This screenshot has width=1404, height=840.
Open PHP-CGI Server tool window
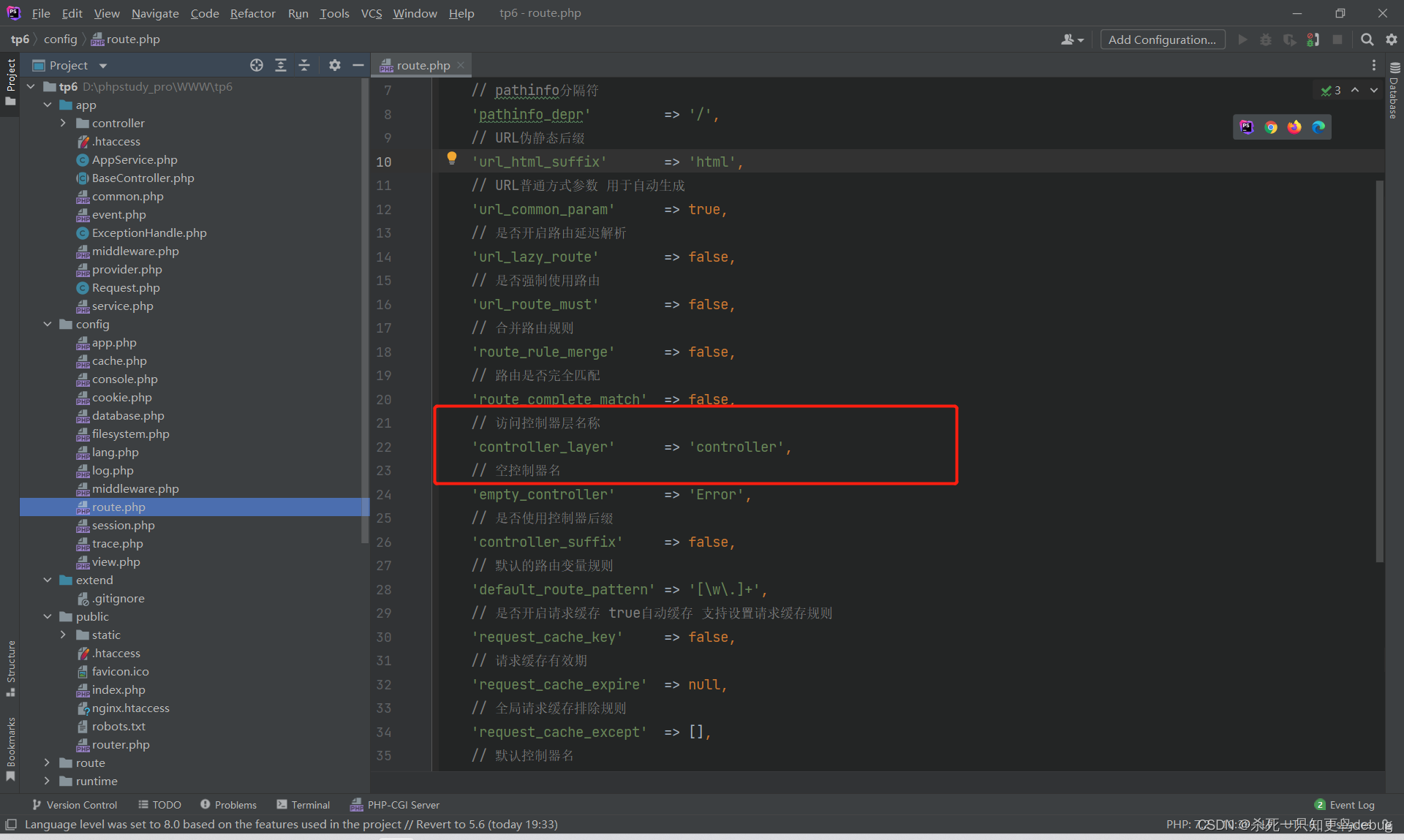pyautogui.click(x=395, y=804)
